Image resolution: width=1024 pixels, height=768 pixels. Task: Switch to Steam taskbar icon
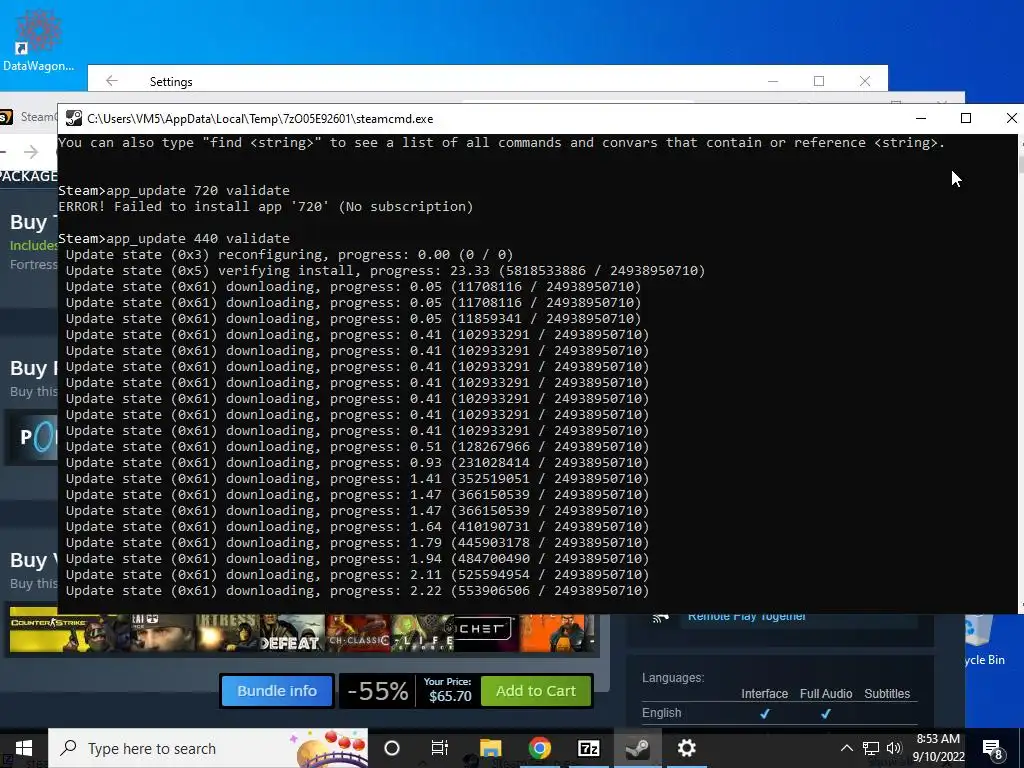[x=637, y=748]
